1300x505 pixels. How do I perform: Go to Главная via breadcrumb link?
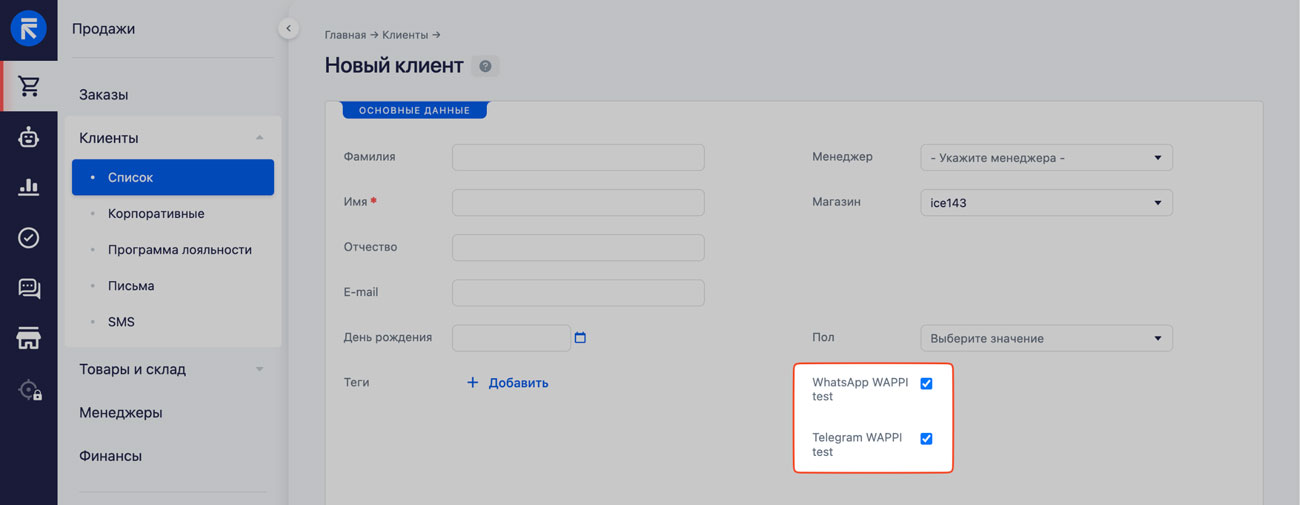tap(345, 35)
